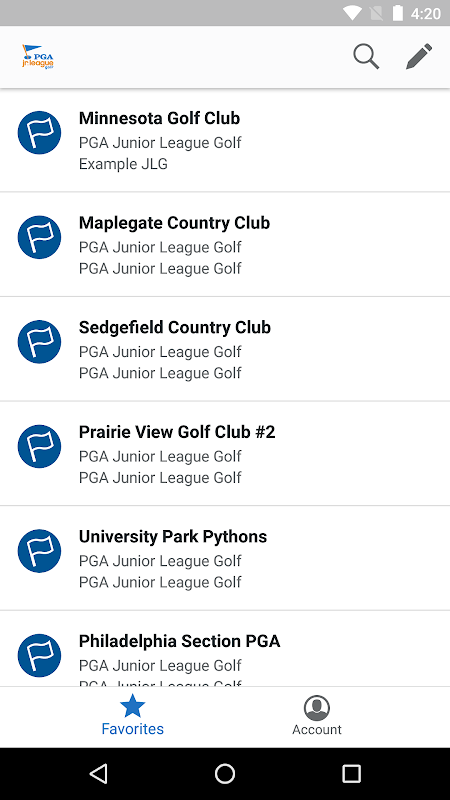
Task: Tap the Android home circle button
Action: (225, 773)
